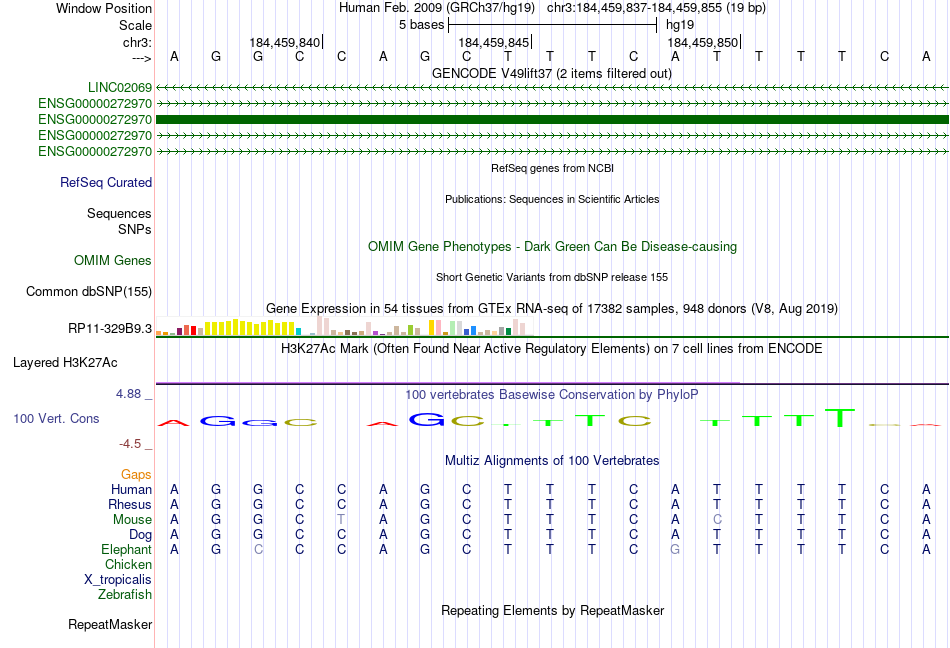
Task: Click Gene Expression in 54 tissues title
Action: click(x=552, y=308)
